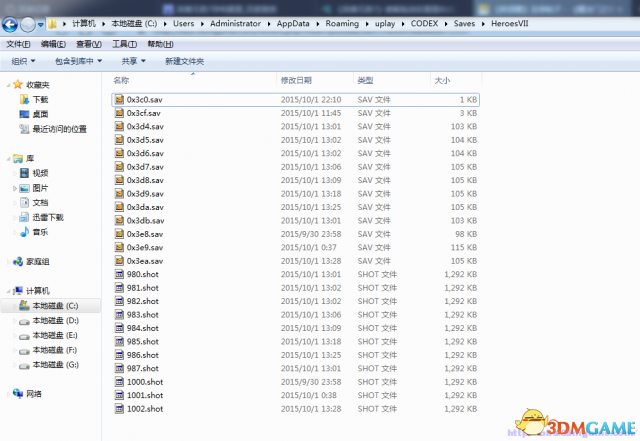The height and width of the screenshot is (441, 640).
Task: Click Users in the address path
Action: pos(184,24)
